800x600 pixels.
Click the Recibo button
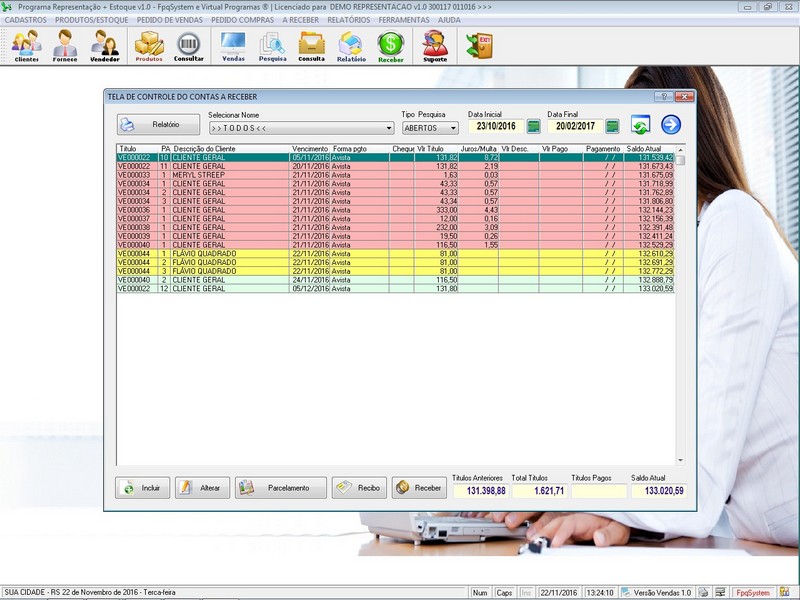click(x=359, y=488)
